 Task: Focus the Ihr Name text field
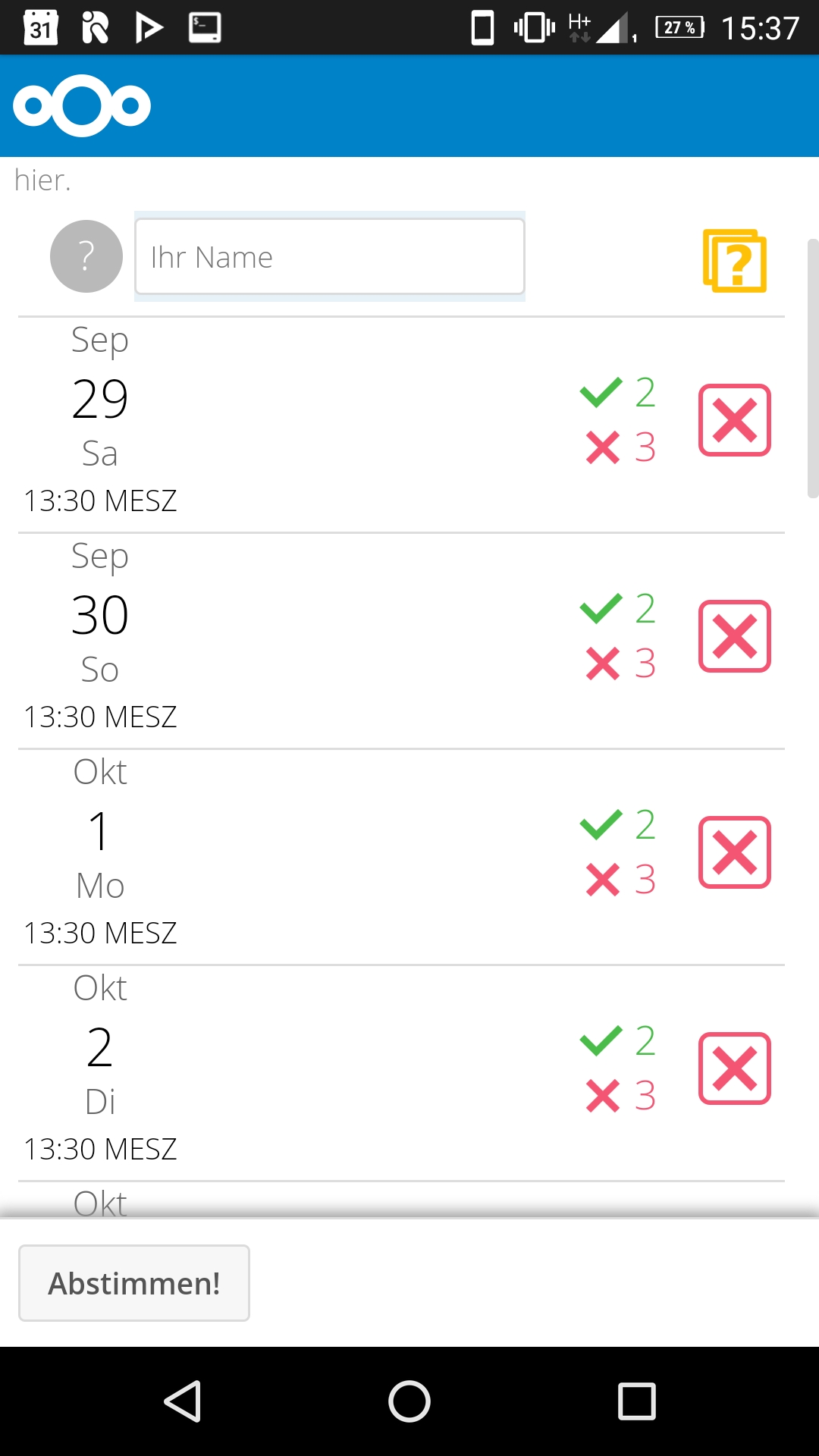click(x=330, y=256)
